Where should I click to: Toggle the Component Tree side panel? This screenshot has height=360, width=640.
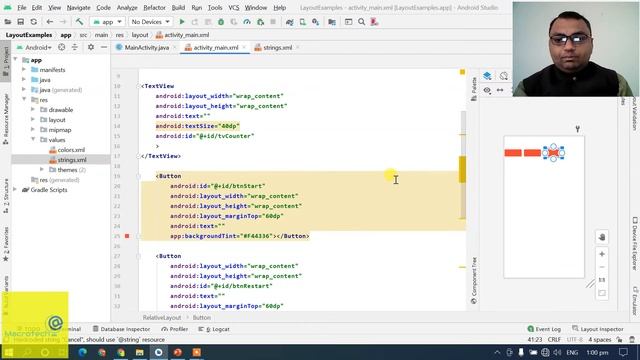473,281
